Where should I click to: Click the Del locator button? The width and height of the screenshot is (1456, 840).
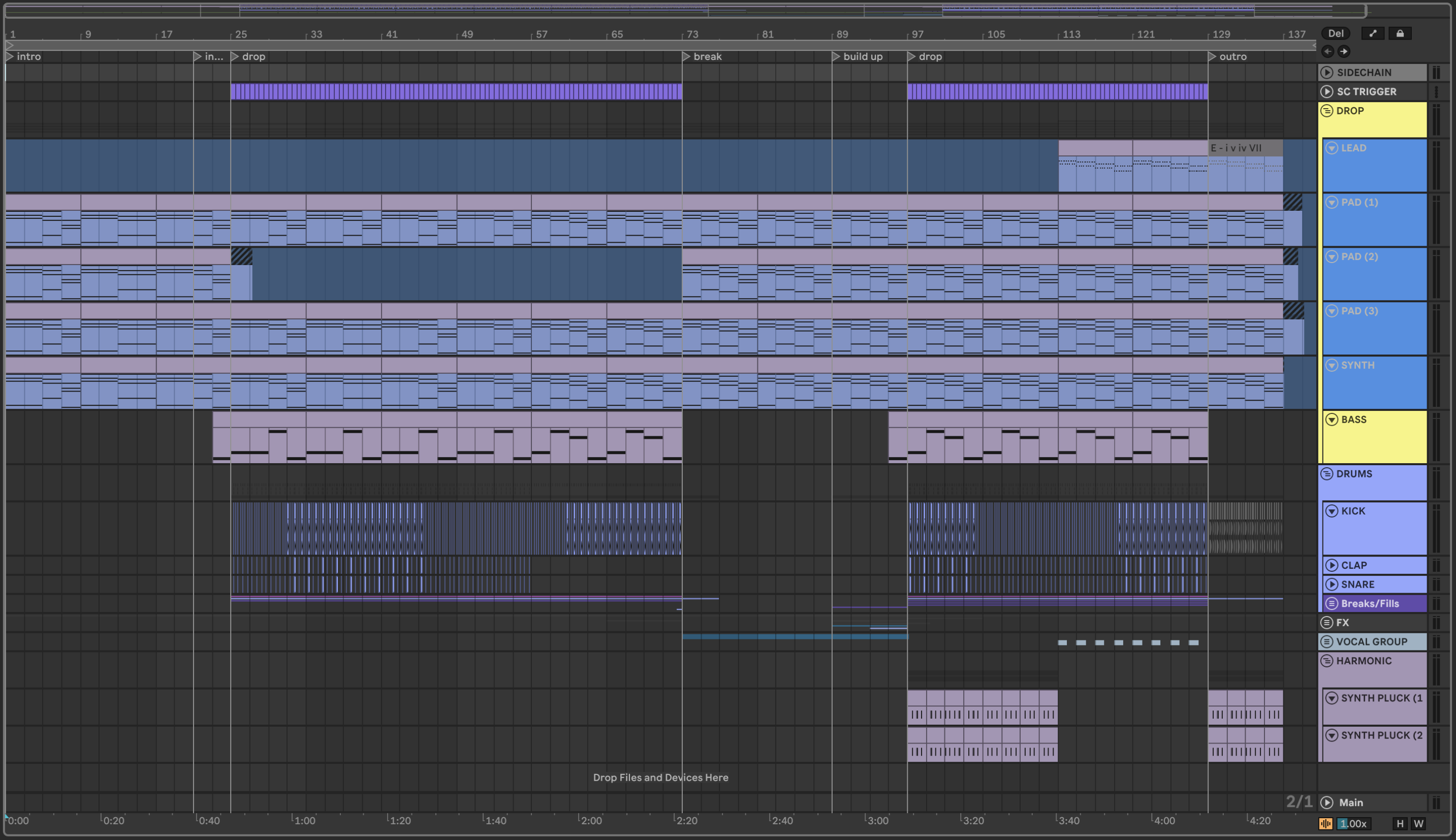1336,34
